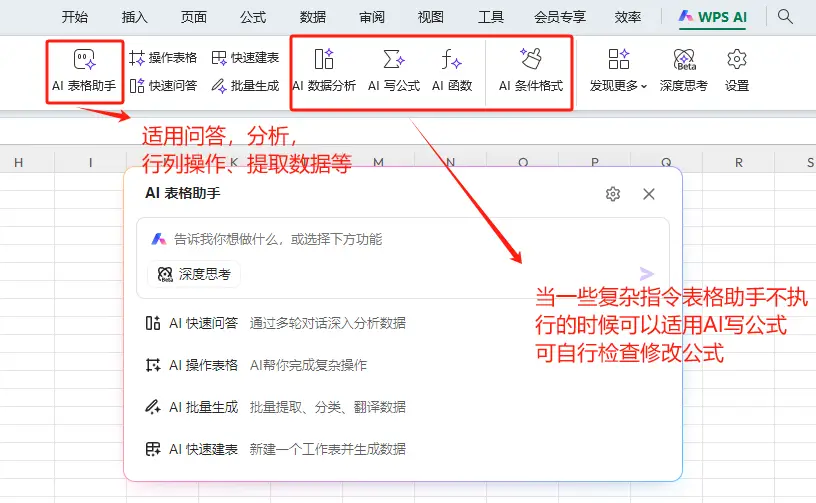The height and width of the screenshot is (503, 816).
Task: Switch to the 页面 tab
Action: tap(194, 17)
